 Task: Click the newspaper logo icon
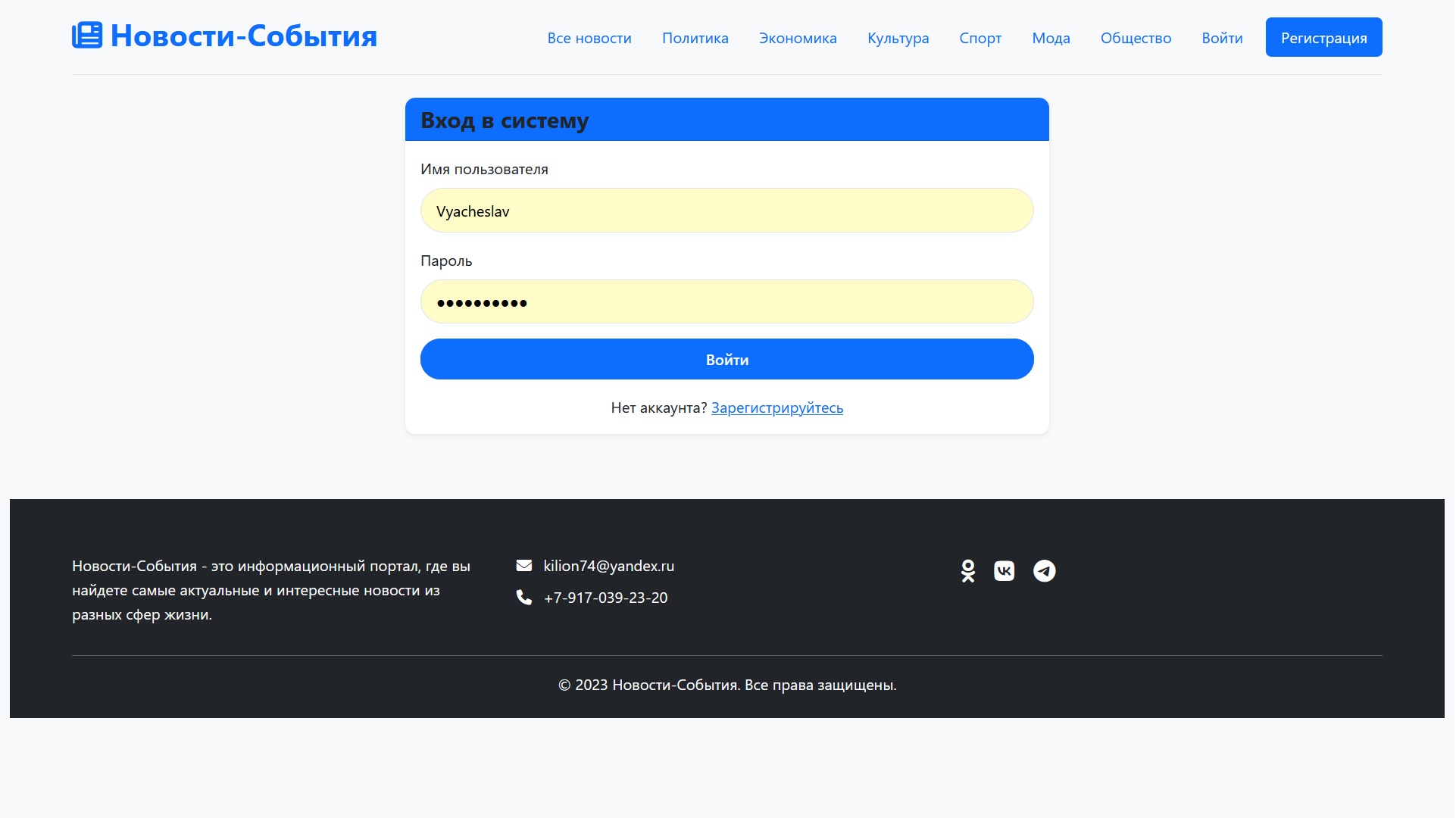tap(87, 36)
